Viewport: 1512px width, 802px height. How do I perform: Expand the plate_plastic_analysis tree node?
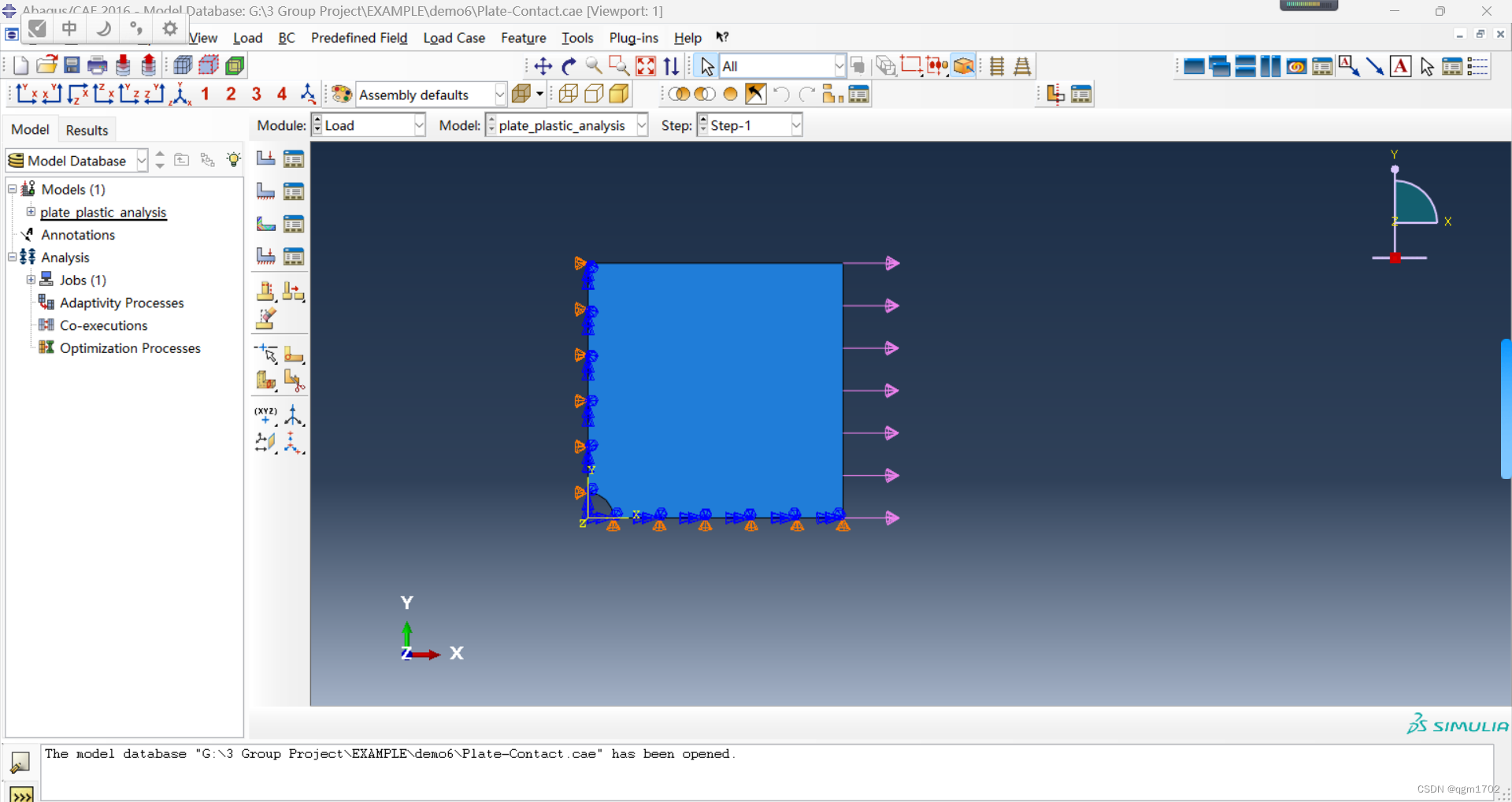[x=31, y=212]
